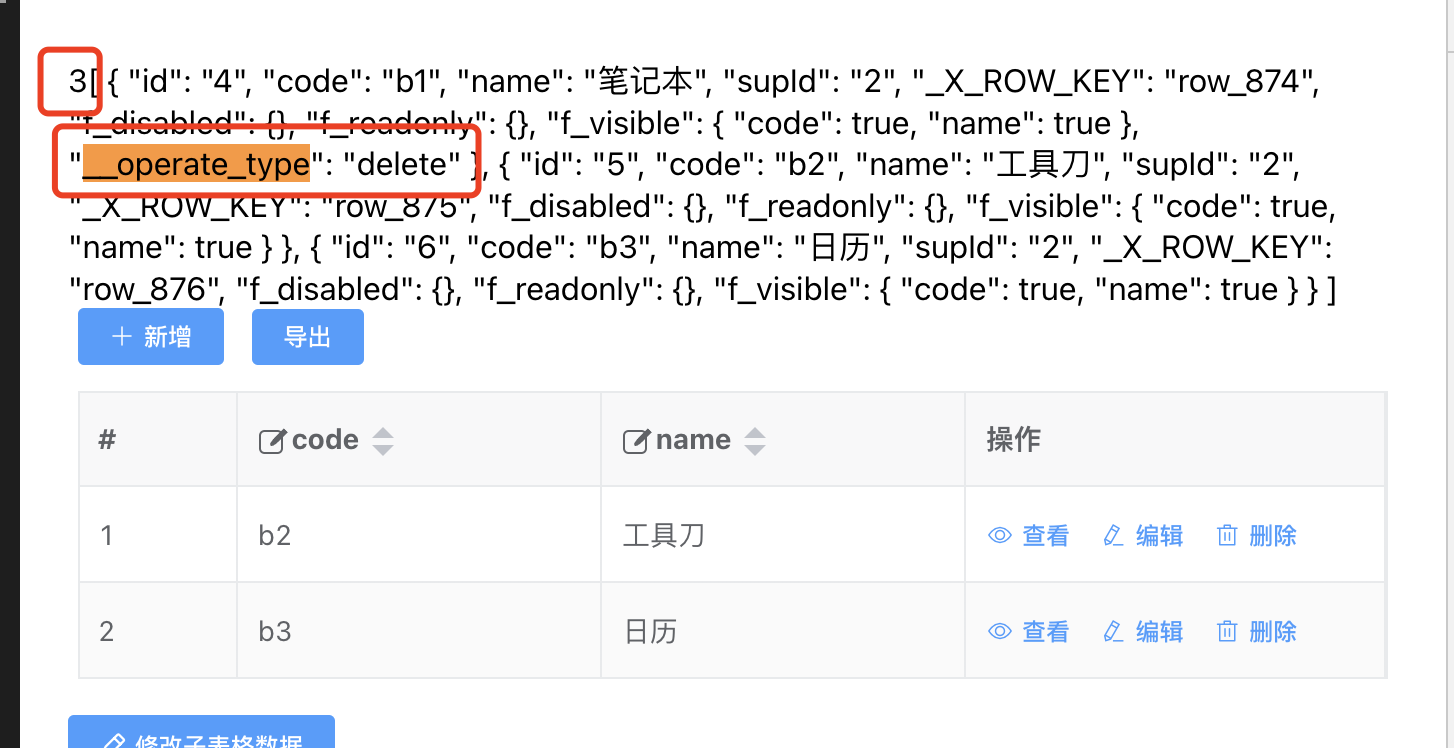Click the 新增 button with plus icon
The height and width of the screenshot is (748, 1454).
[151, 337]
